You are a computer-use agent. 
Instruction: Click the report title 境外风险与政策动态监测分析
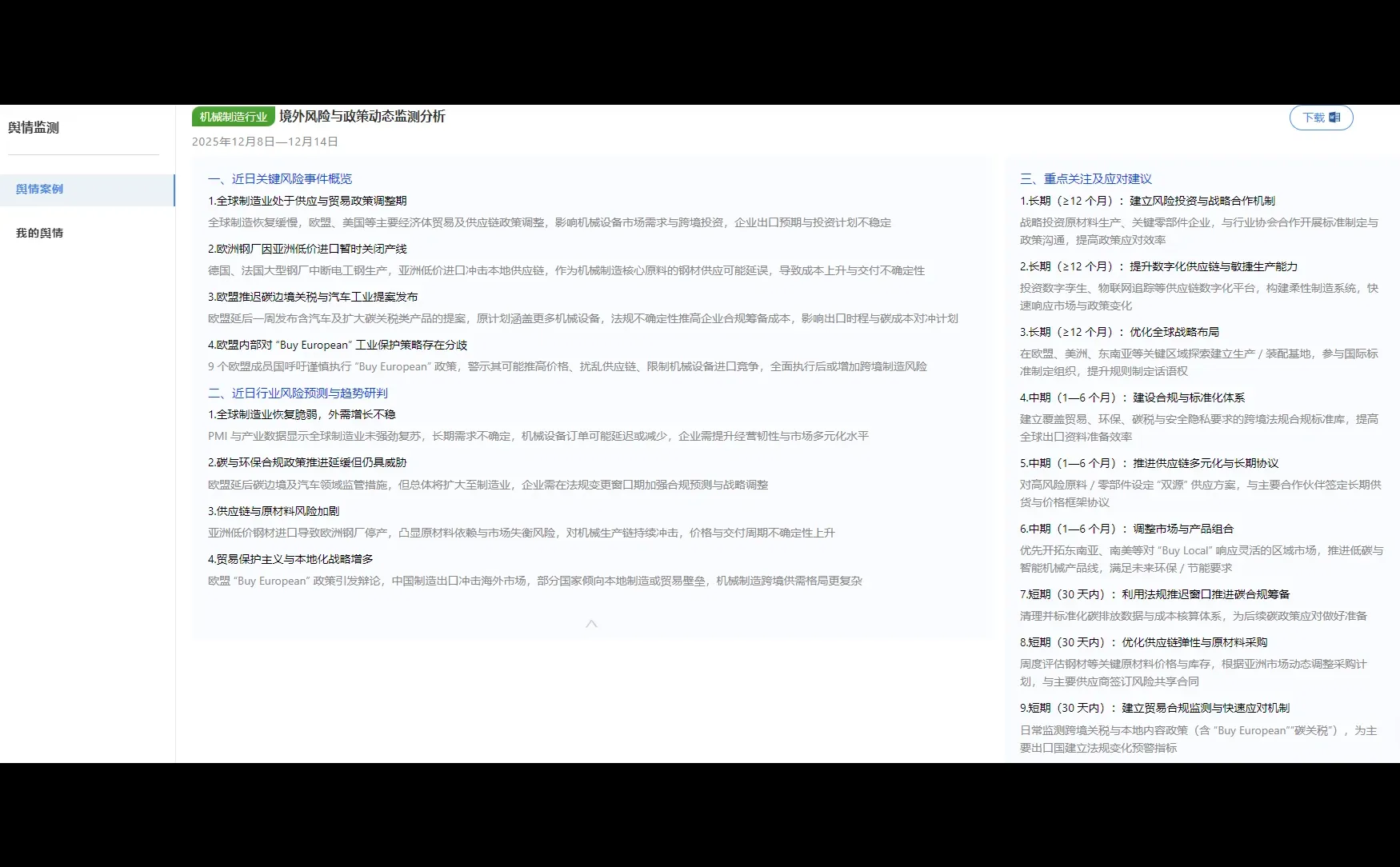pos(362,116)
